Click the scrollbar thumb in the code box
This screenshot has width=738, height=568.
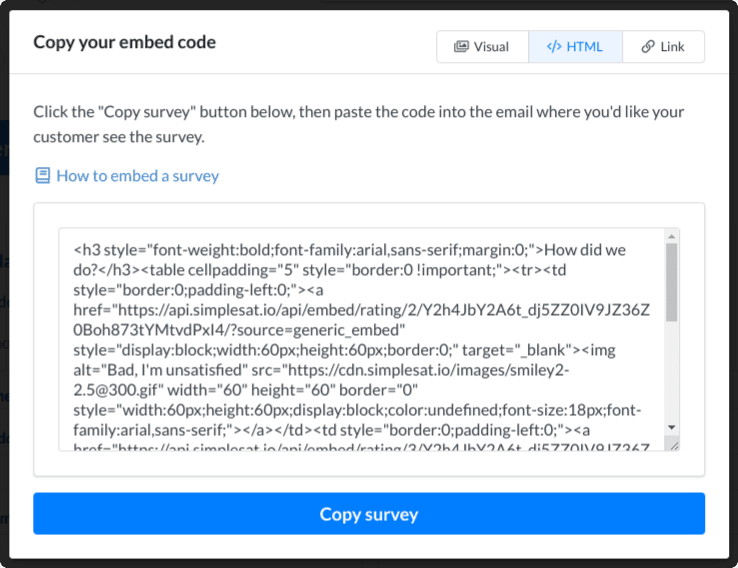point(672,282)
